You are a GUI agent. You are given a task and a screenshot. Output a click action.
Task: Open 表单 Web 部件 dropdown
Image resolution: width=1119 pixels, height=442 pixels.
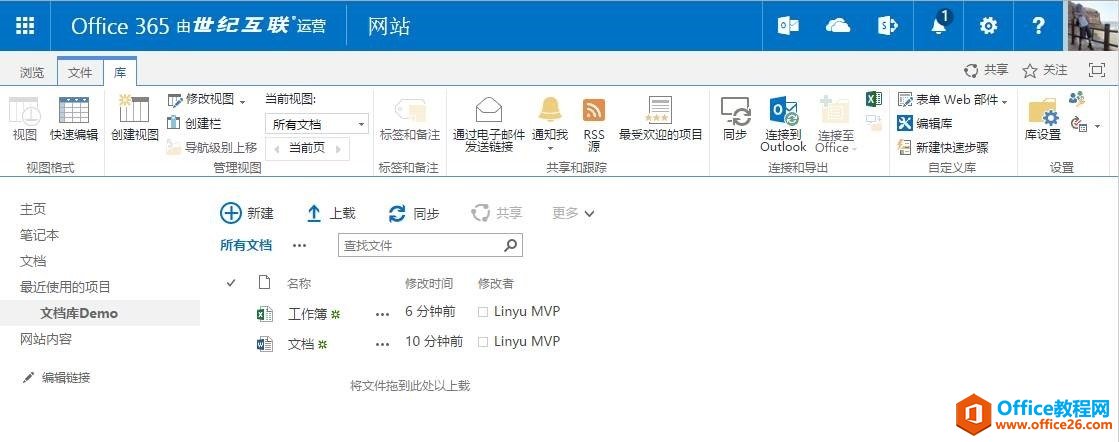(953, 100)
